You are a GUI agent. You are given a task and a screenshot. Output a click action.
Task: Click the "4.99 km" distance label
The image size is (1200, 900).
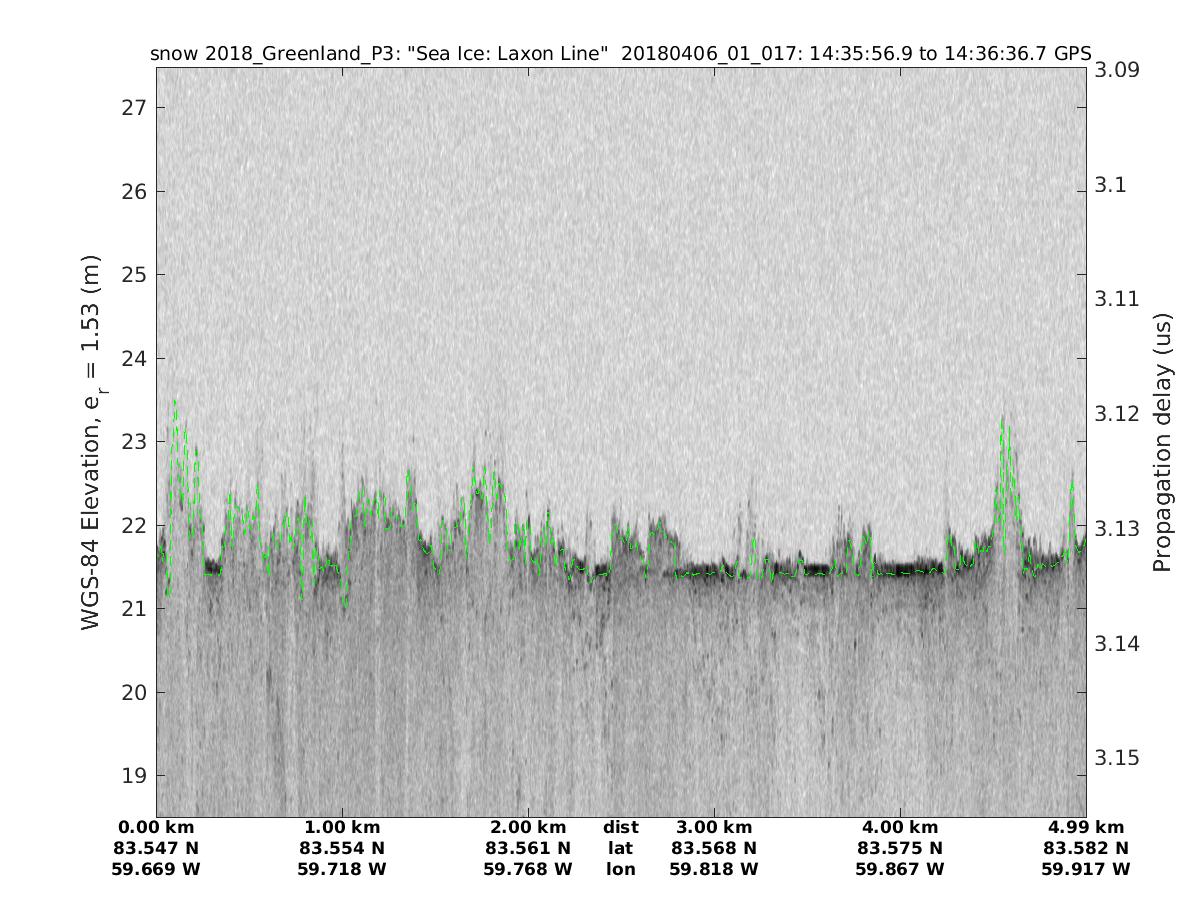tap(1086, 827)
